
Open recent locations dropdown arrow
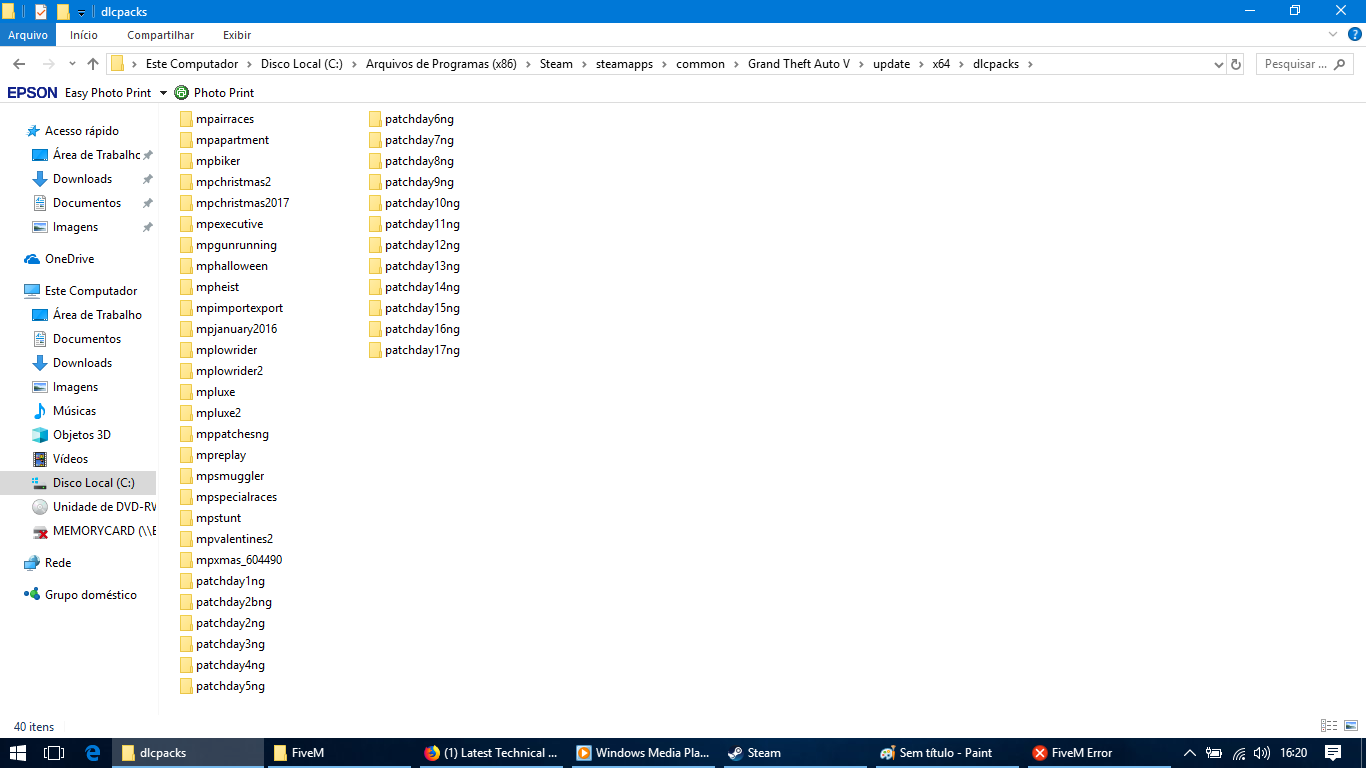point(71,64)
